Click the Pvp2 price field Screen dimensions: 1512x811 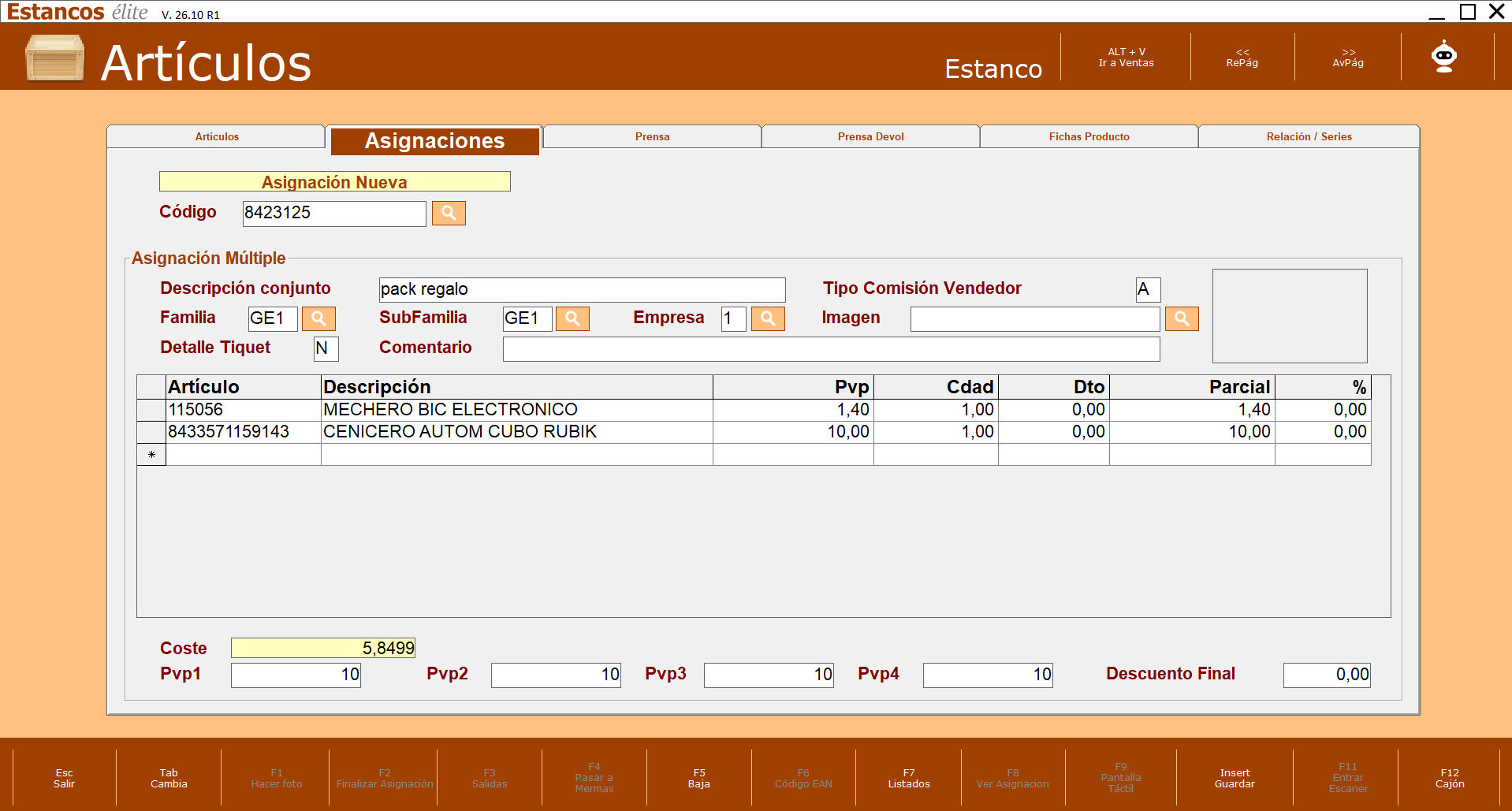click(556, 675)
